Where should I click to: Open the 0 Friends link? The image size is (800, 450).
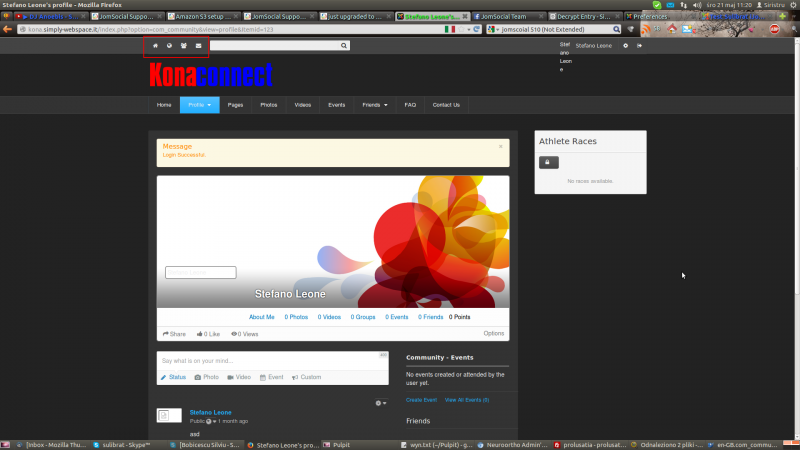(431, 317)
